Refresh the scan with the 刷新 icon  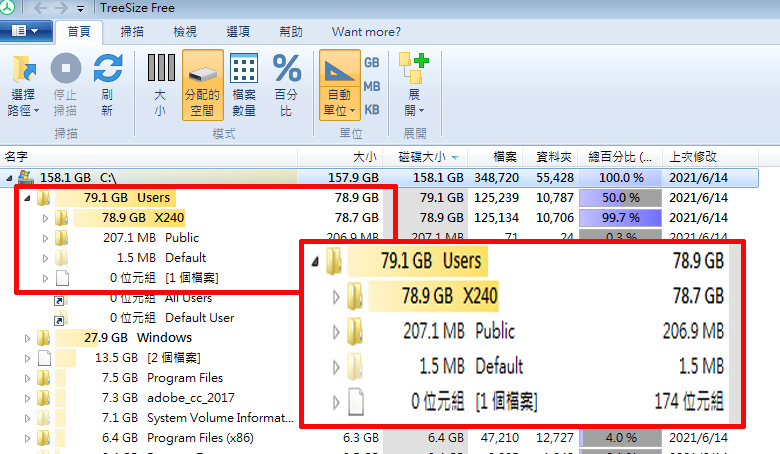[x=107, y=69]
